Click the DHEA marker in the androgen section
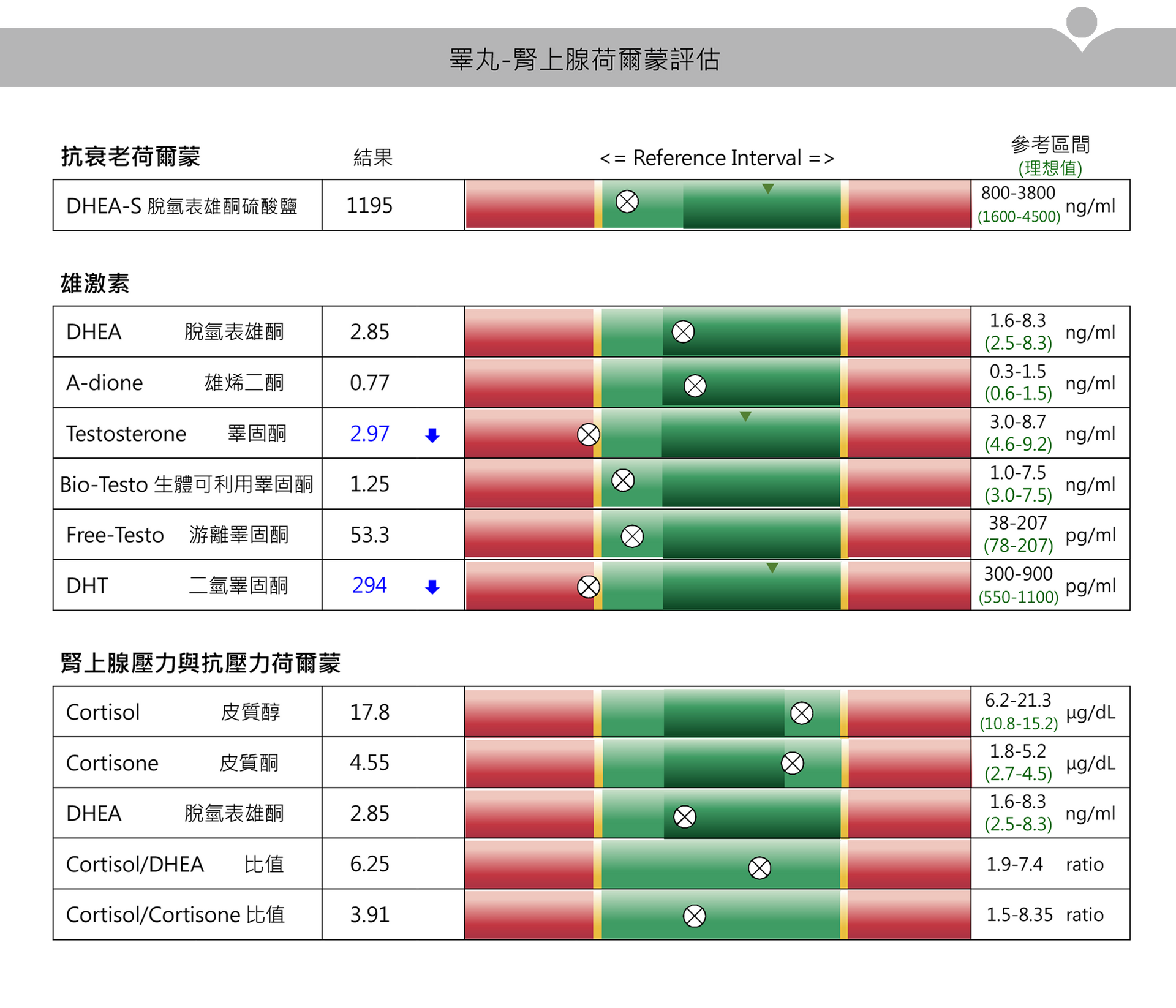The image size is (1176, 1008). [x=683, y=332]
